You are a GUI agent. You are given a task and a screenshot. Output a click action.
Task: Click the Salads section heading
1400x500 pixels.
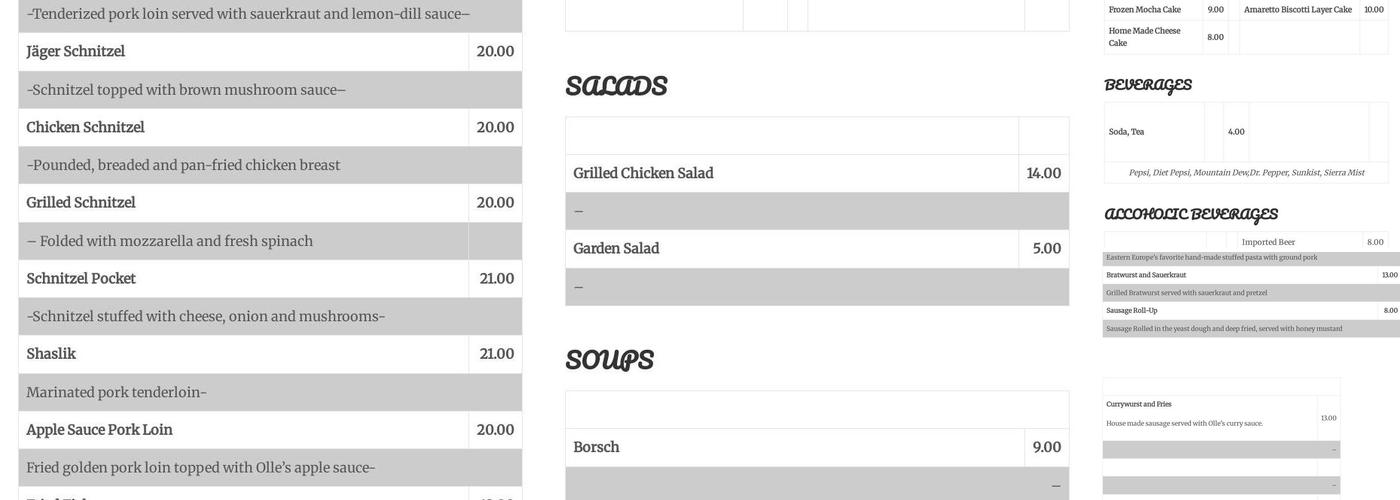coord(616,86)
